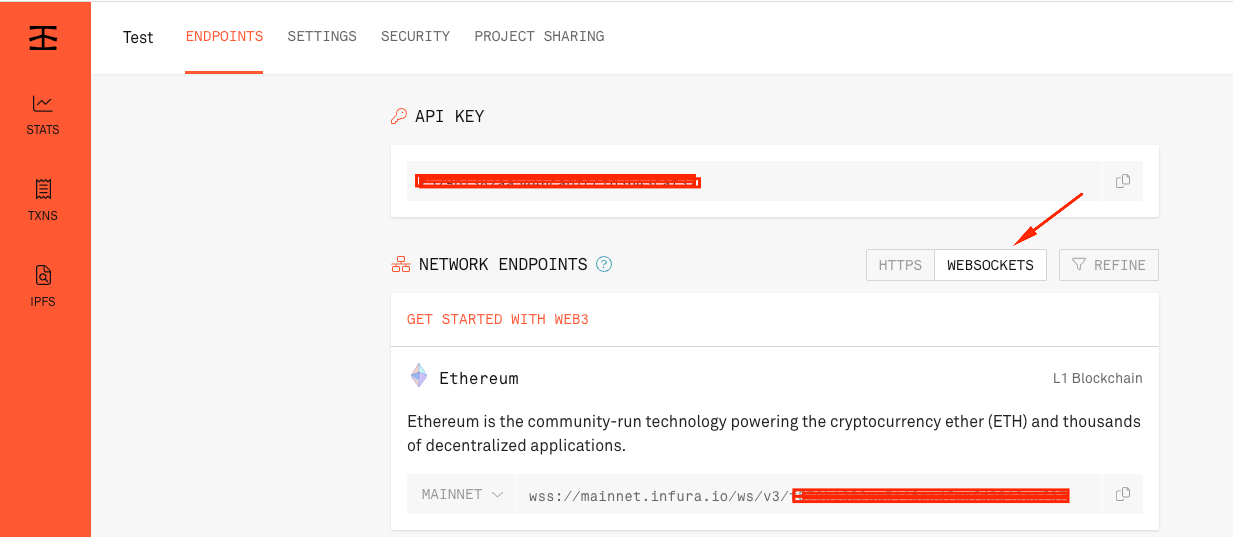
Task: Click the key icon beside API KEY
Action: tap(399, 116)
